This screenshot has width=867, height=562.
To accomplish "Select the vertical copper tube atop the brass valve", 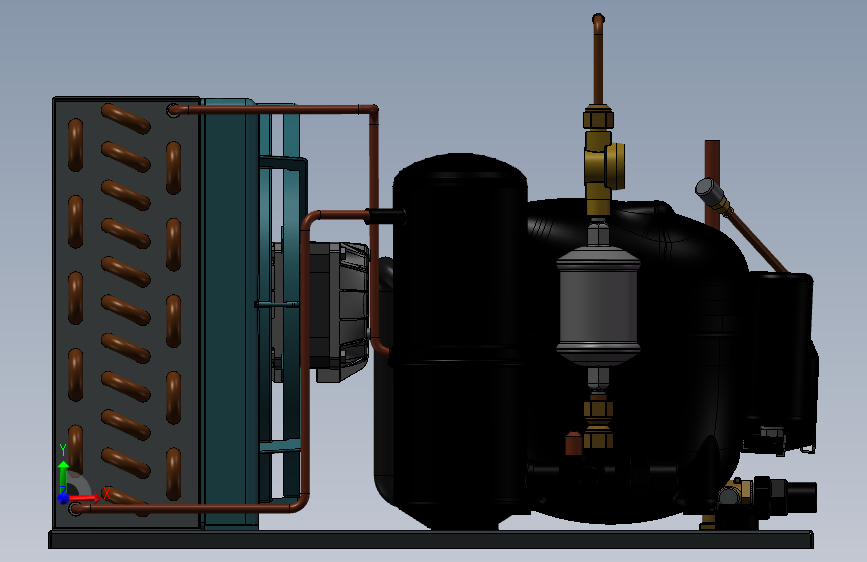I will (598, 59).
